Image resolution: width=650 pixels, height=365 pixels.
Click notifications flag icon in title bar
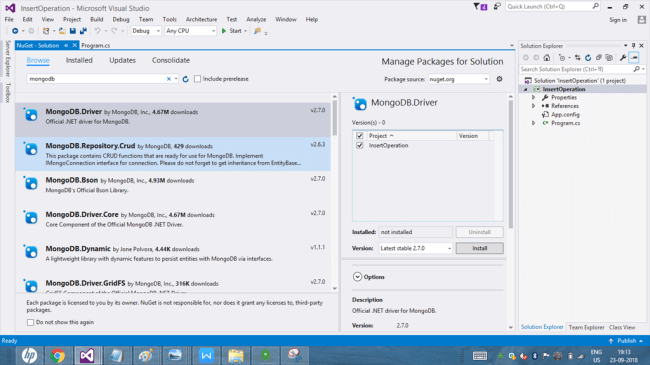tap(480, 7)
